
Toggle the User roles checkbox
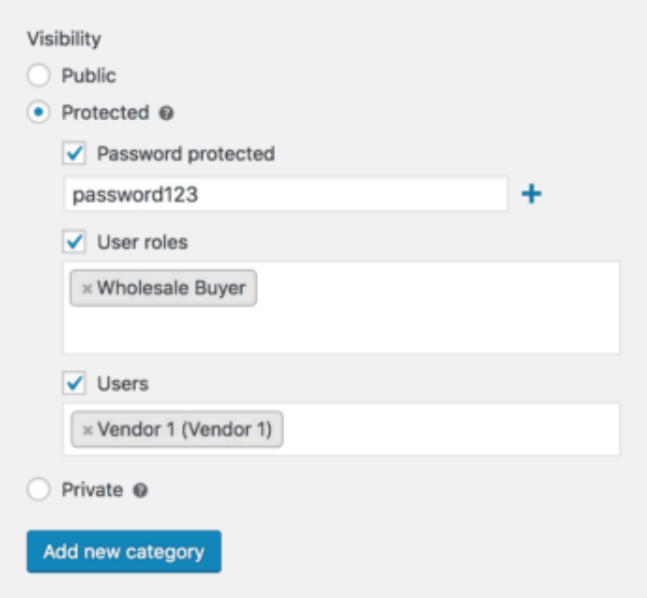coord(74,242)
